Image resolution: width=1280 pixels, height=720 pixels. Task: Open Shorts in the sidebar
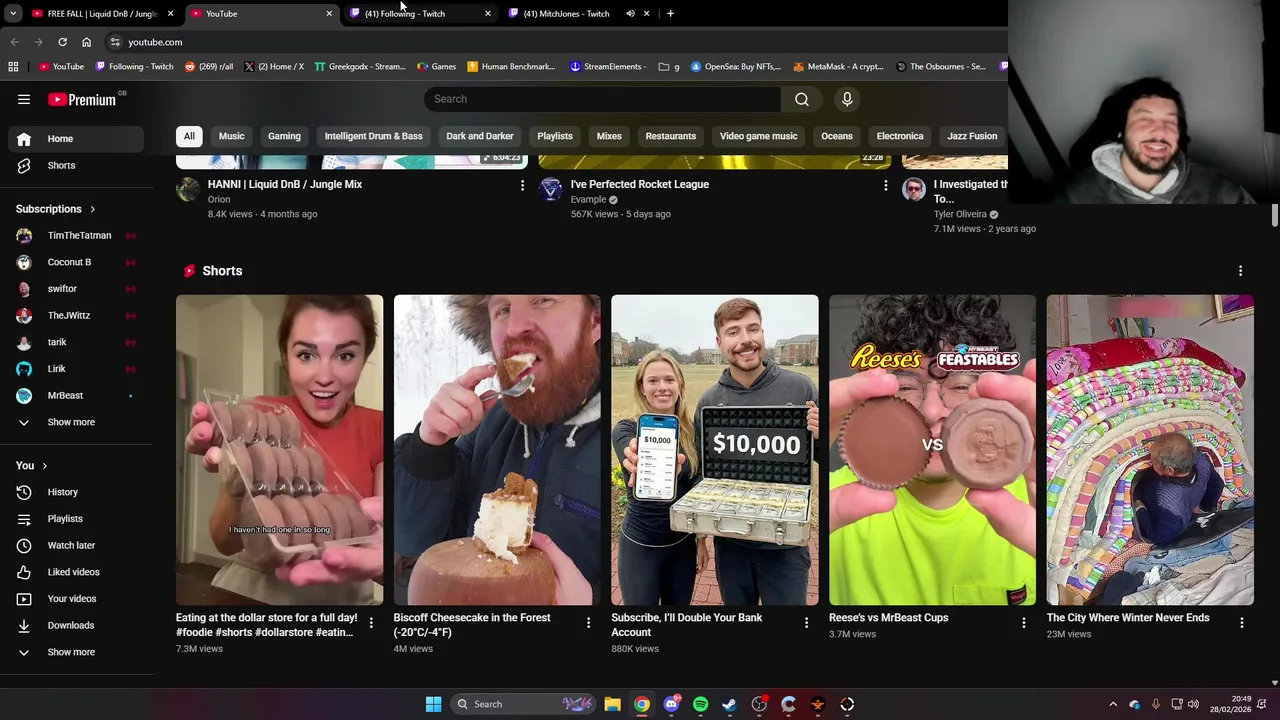click(76, 165)
